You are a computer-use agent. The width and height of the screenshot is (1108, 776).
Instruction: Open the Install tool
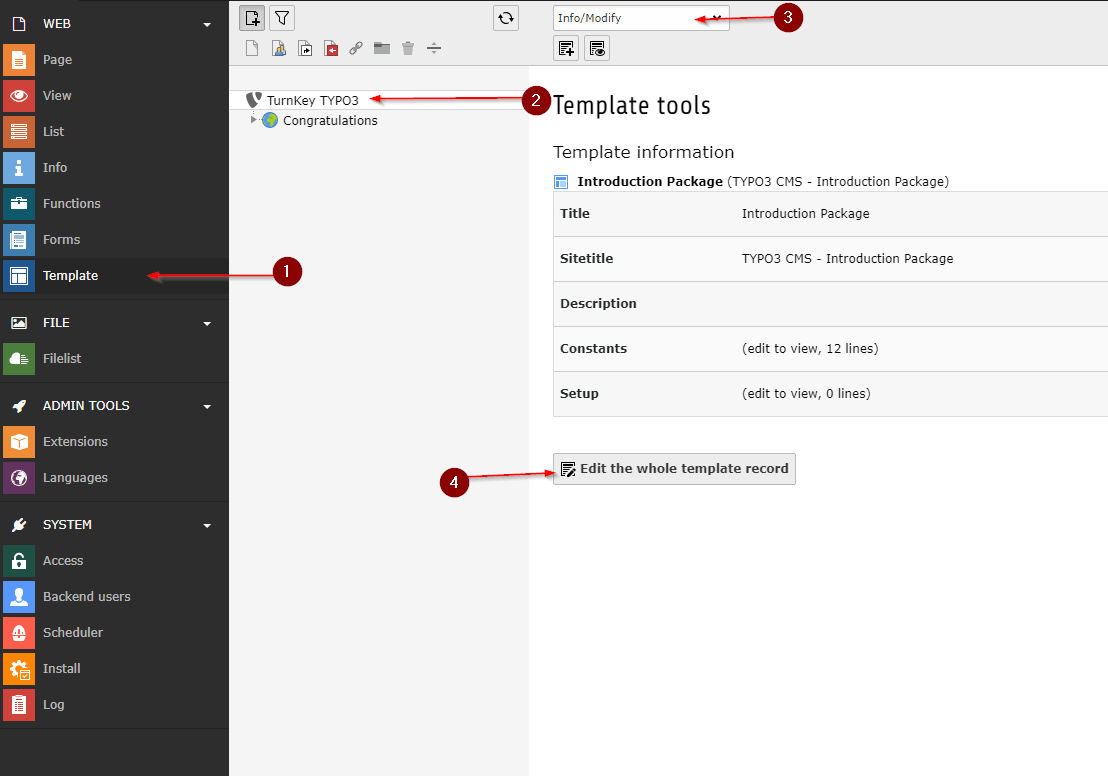pyautogui.click(x=113, y=669)
